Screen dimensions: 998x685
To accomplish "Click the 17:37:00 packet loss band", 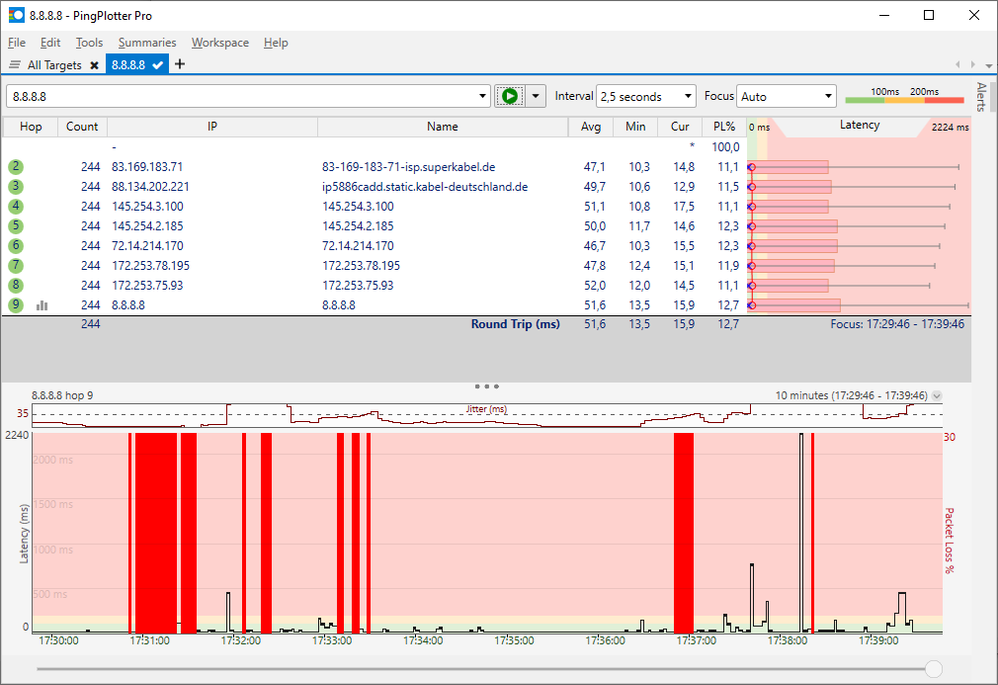I will point(684,533).
